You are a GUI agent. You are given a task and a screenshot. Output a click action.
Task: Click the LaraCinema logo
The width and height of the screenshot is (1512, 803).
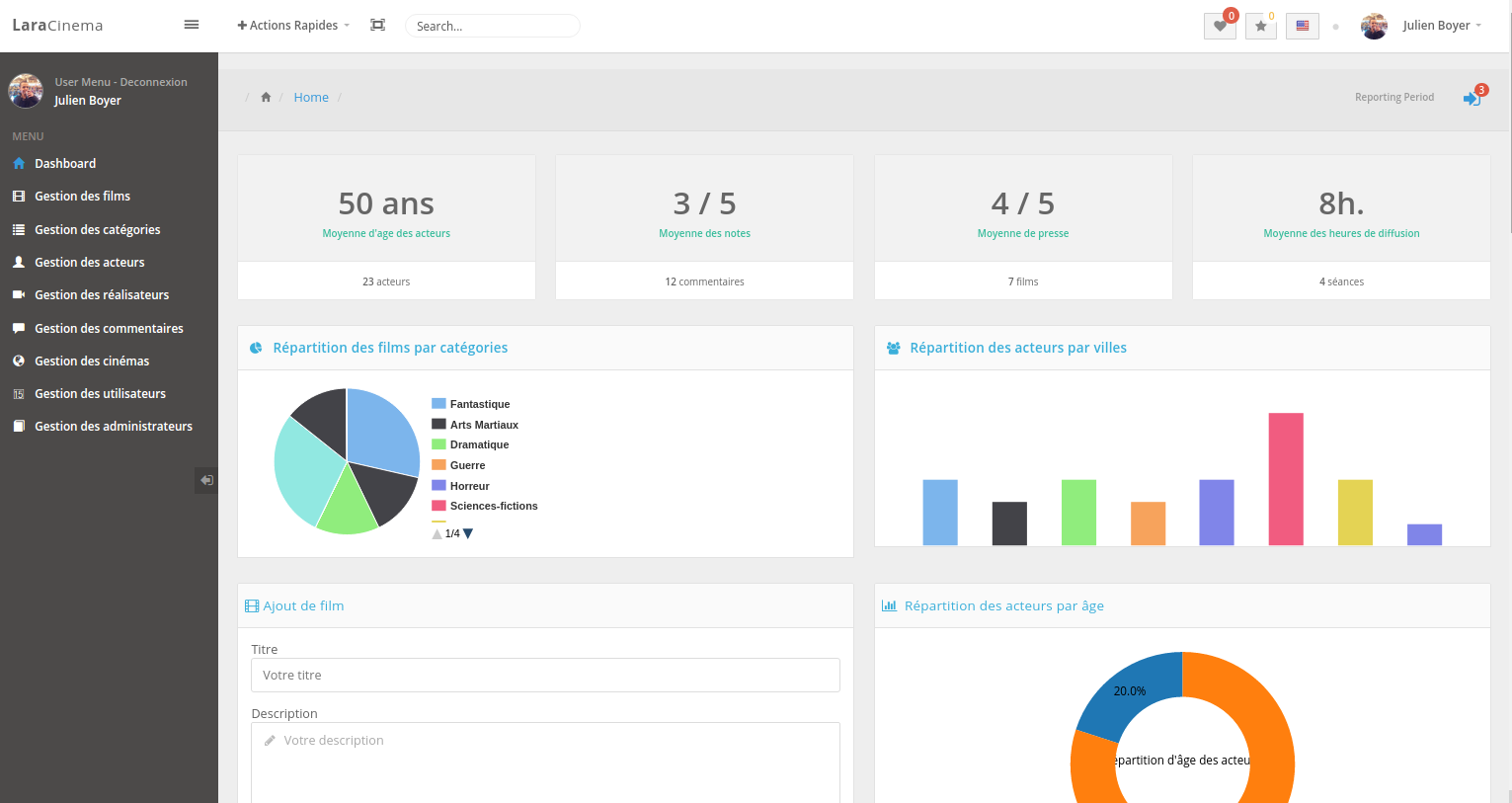point(57,26)
